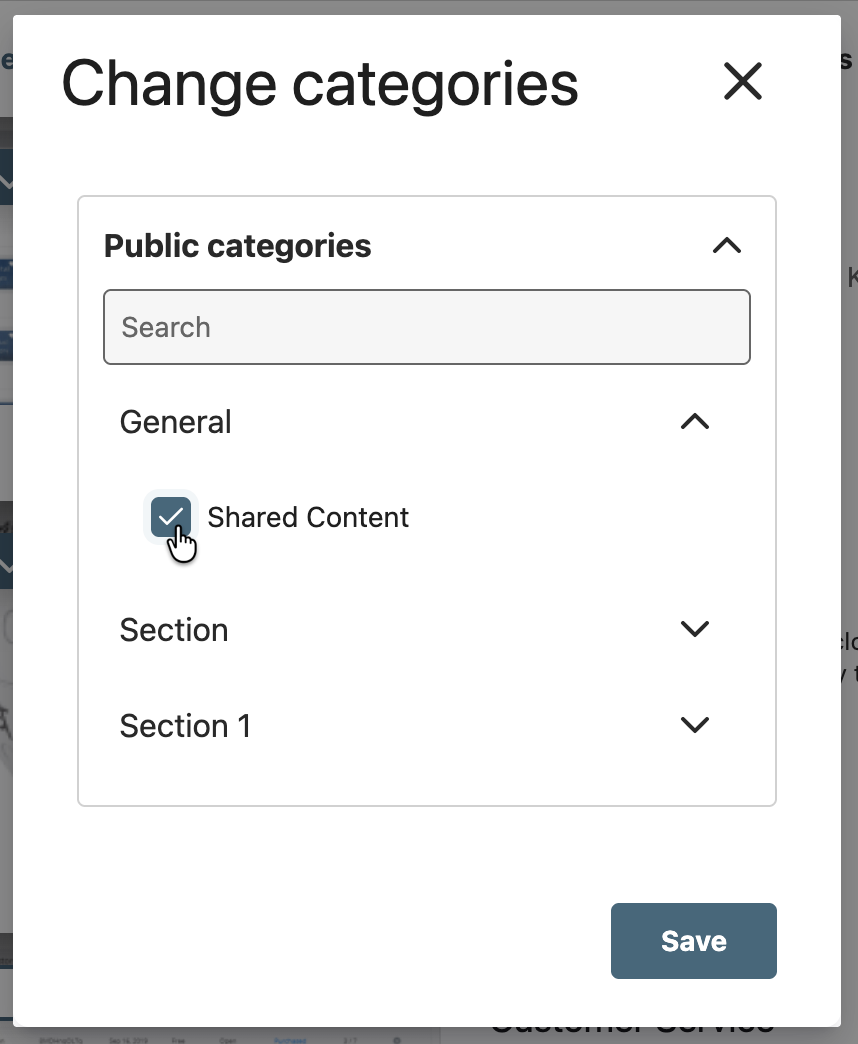858x1044 pixels.
Task: Uncheck the Shared Content checkbox
Action: click(171, 517)
